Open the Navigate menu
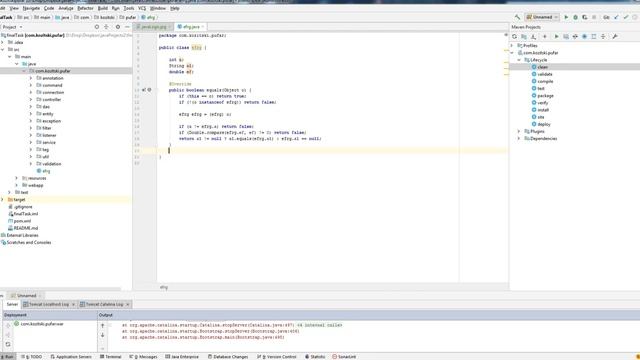This screenshot has width=640, height=360. point(31,8)
